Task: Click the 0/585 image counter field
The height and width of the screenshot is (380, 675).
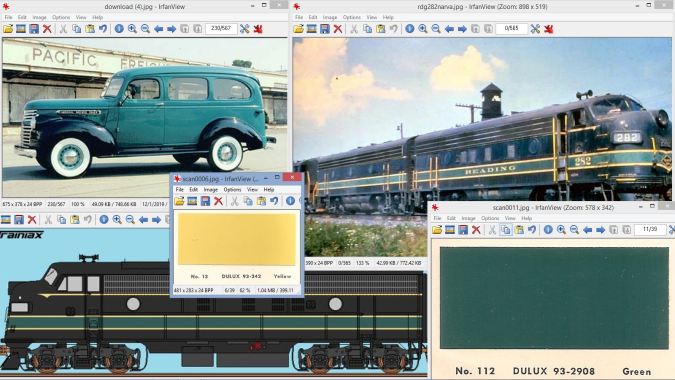Action: [511, 28]
